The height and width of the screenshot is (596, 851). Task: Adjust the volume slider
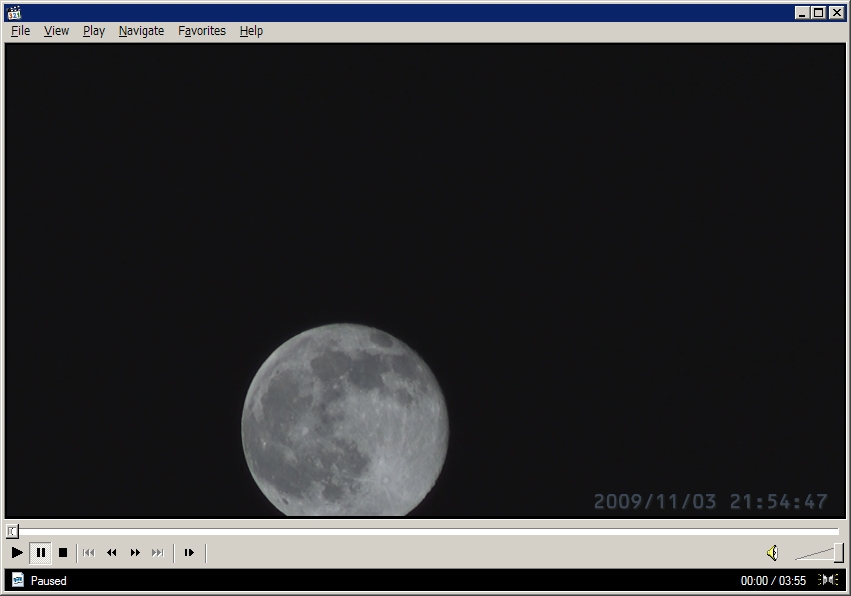click(838, 552)
